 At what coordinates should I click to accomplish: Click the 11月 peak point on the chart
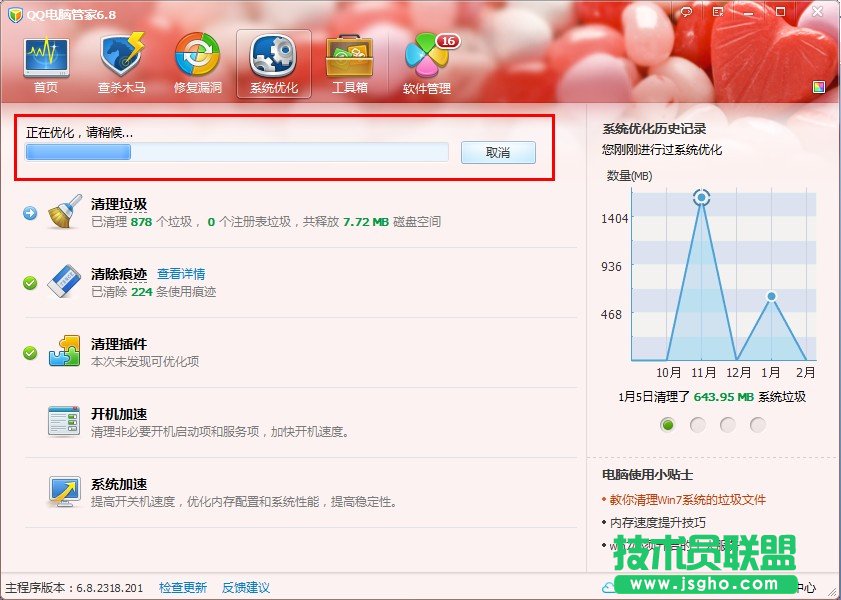click(701, 197)
